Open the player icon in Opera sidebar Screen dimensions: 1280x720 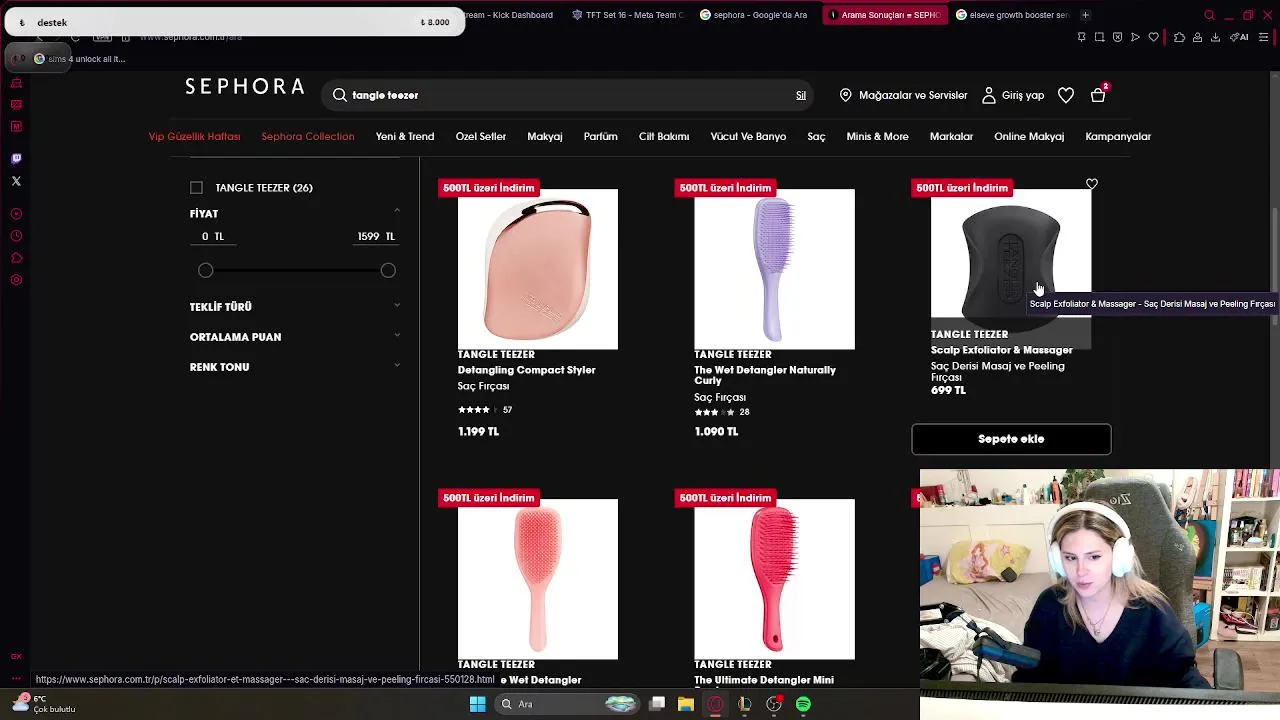[16, 214]
